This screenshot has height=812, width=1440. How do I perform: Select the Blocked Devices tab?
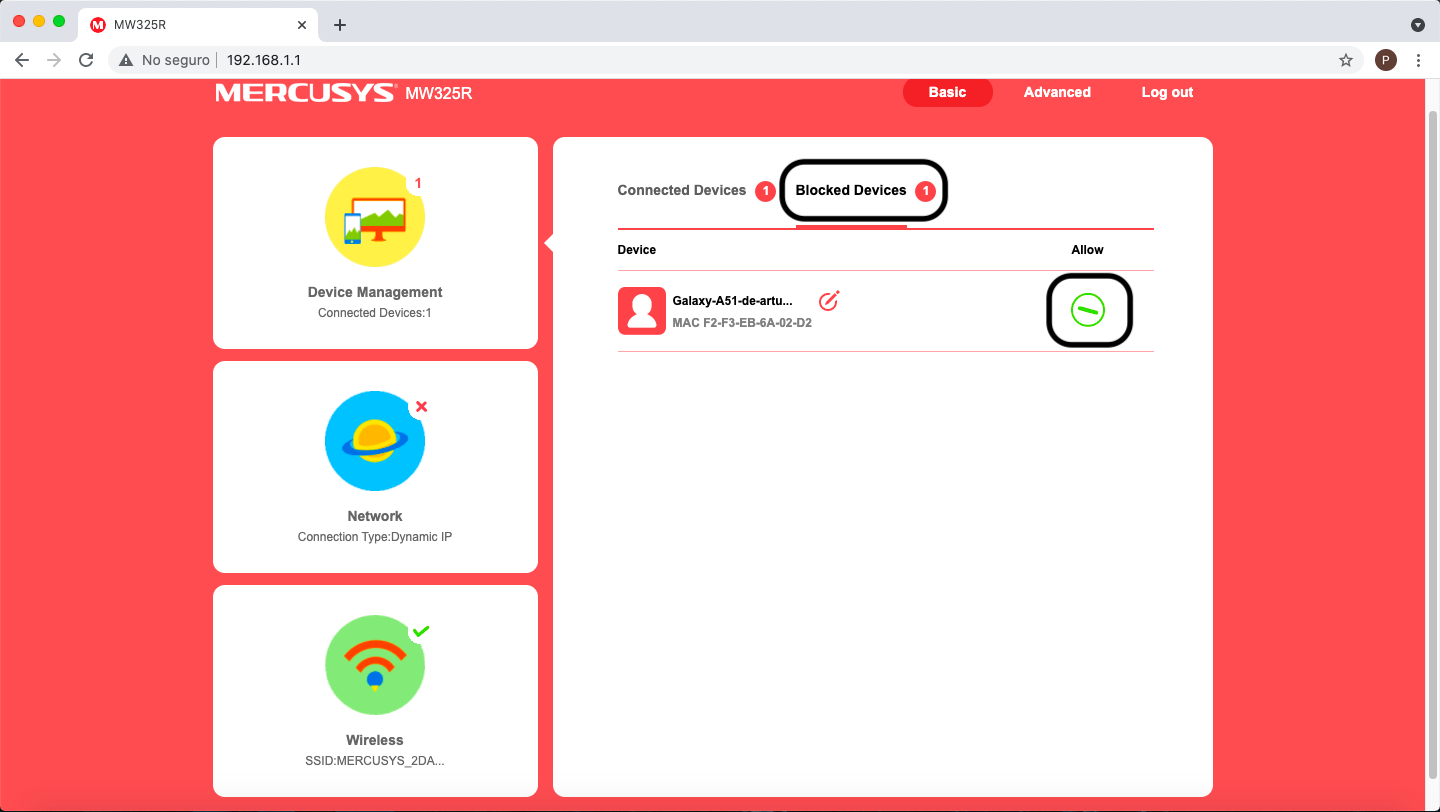pyautogui.click(x=851, y=190)
